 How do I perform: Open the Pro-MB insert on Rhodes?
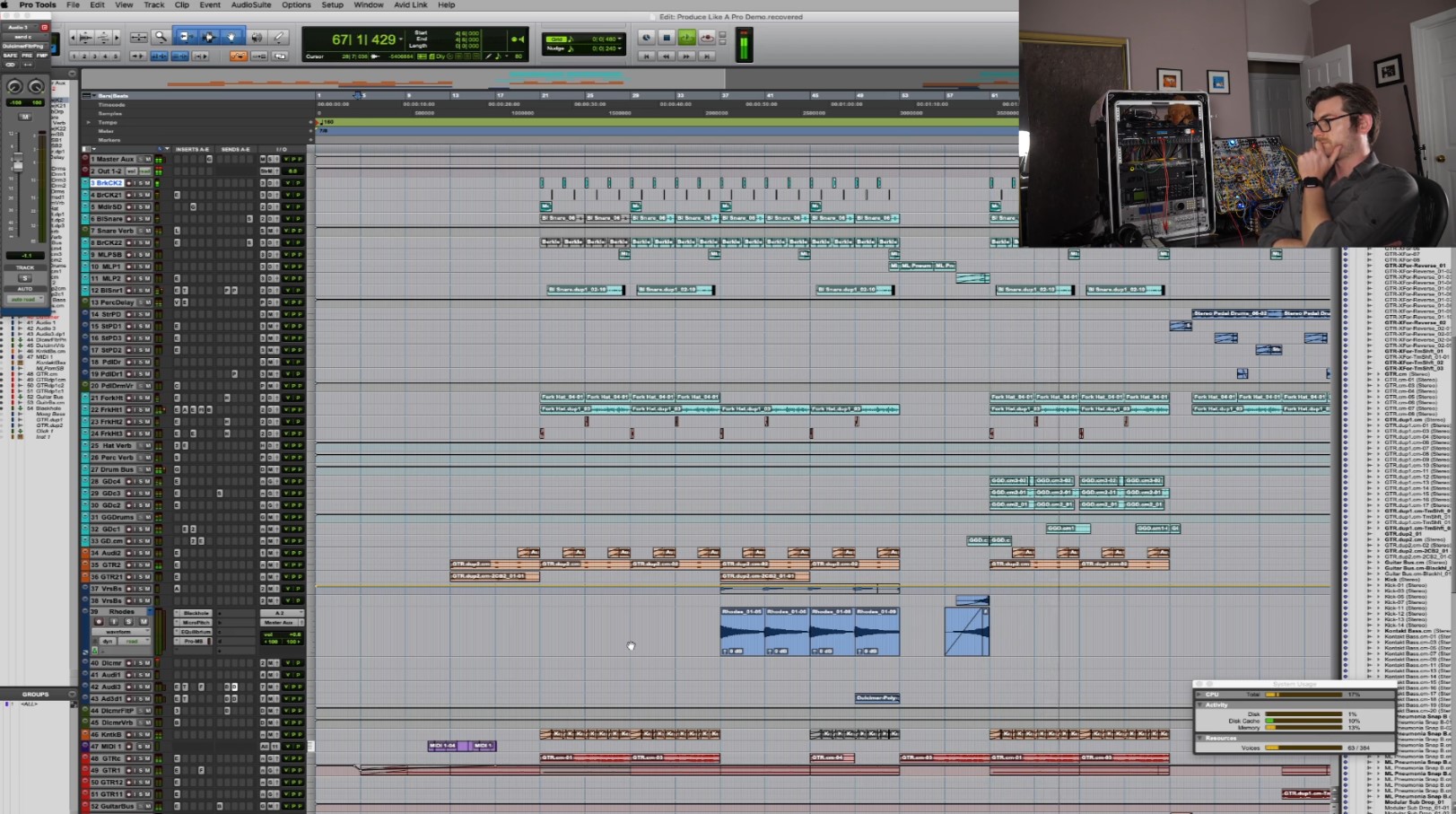[x=196, y=641]
